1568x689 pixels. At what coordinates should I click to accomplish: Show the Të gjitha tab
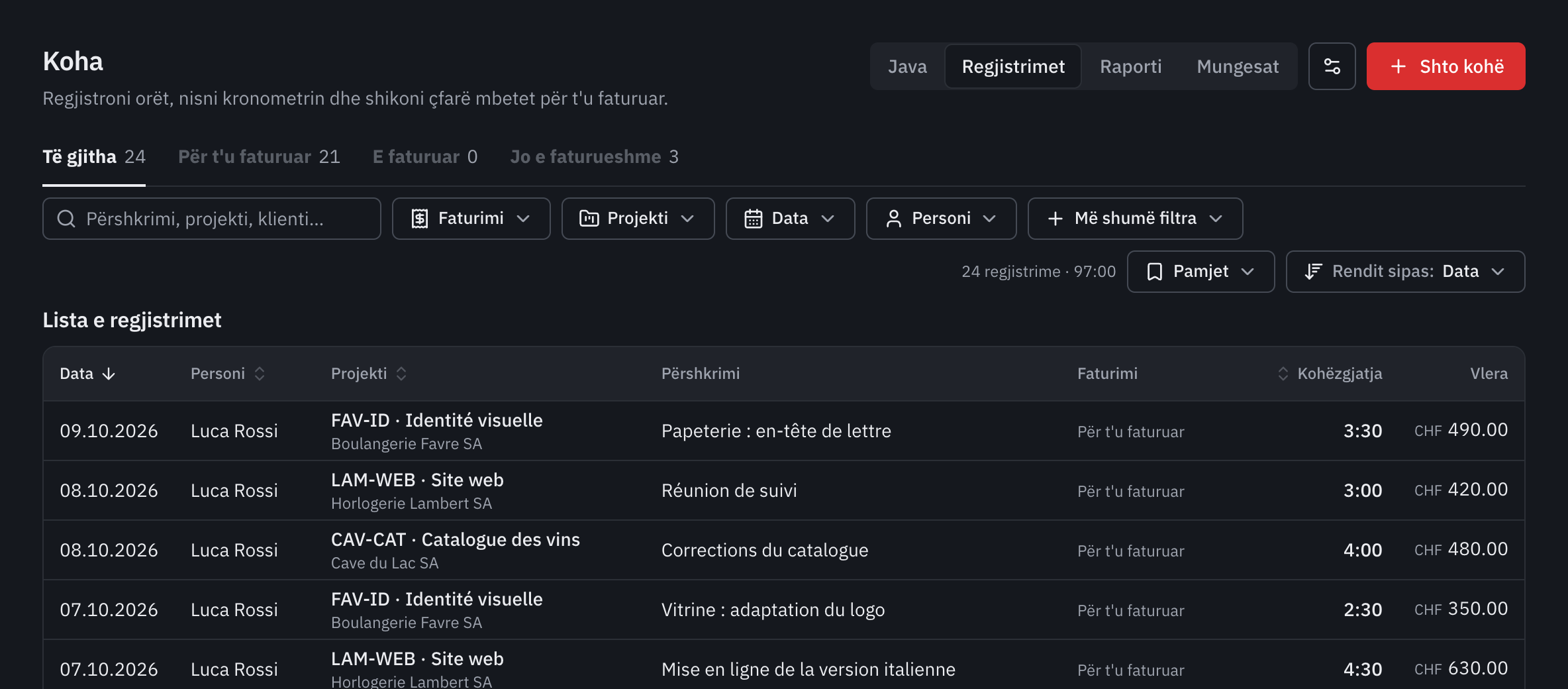pos(94,157)
